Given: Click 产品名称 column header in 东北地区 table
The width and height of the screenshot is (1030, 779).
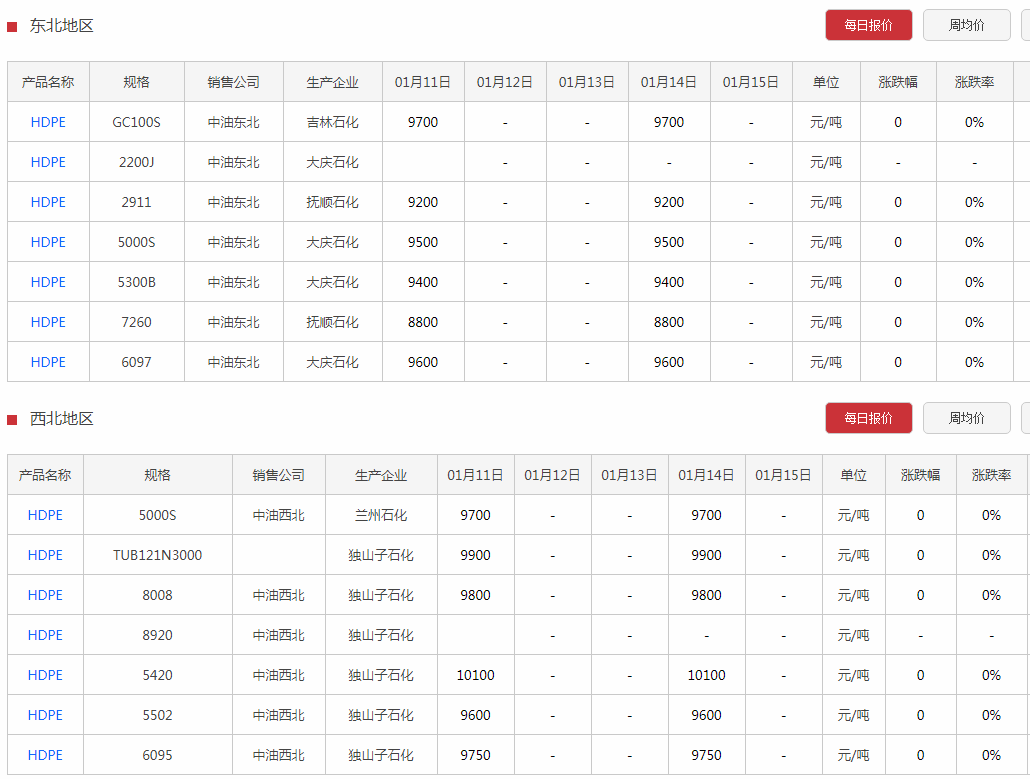Looking at the screenshot, I should pyautogui.click(x=48, y=82).
